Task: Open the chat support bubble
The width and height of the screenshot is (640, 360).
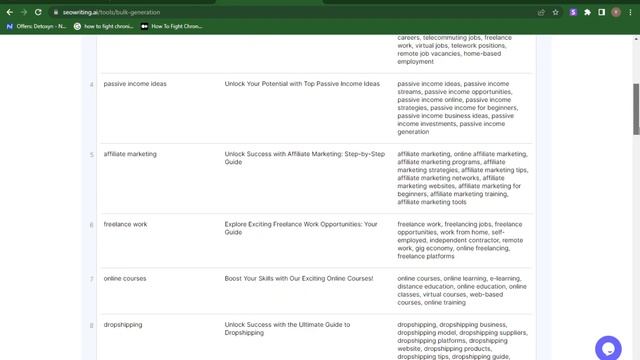Action: [608, 349]
